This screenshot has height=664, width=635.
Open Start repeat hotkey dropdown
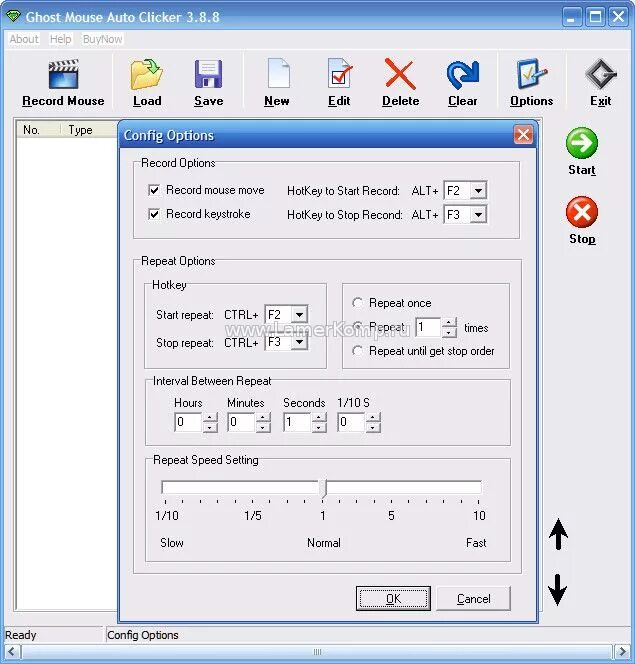(x=300, y=315)
